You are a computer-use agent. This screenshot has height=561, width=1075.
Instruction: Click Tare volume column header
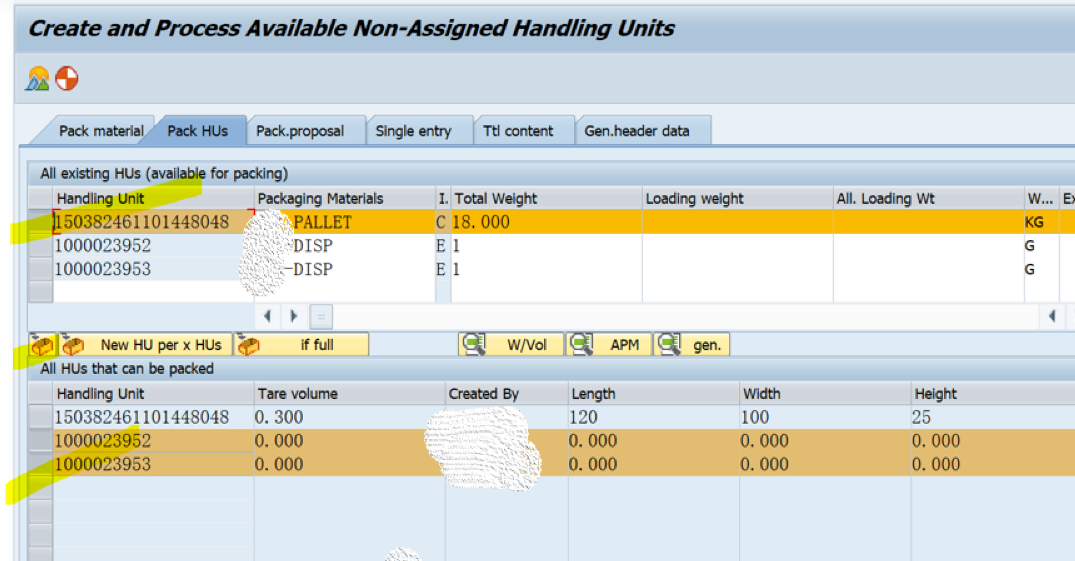coord(349,394)
